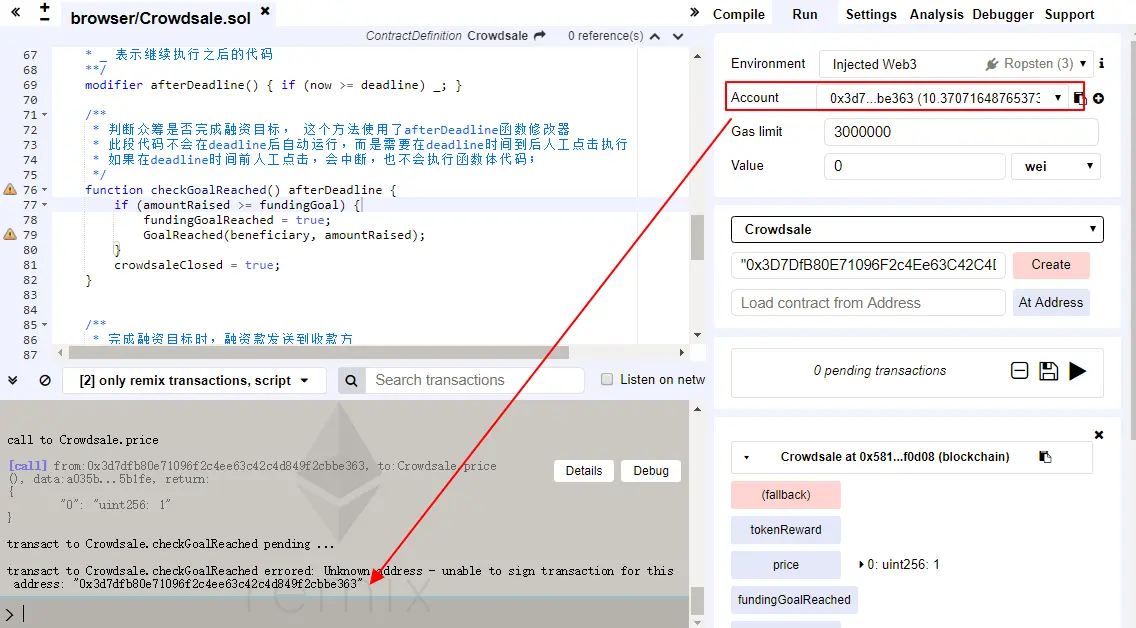Add a new account plus icon
The height and width of the screenshot is (628, 1136).
[1099, 98]
